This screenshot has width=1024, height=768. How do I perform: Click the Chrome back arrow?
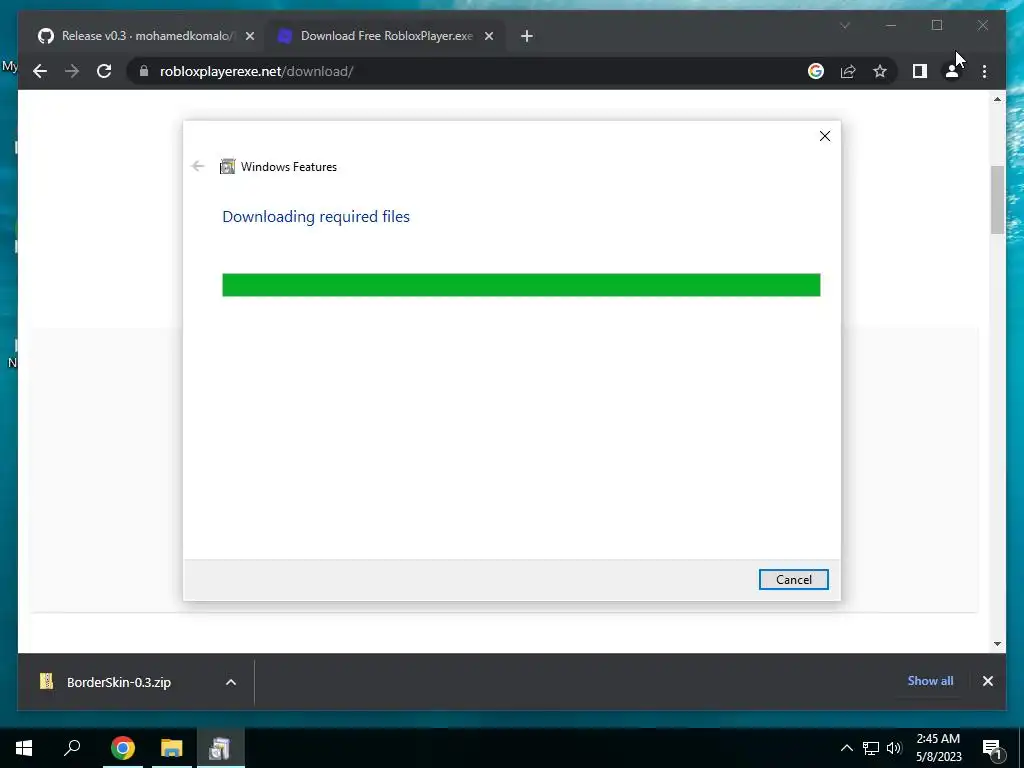[40, 71]
